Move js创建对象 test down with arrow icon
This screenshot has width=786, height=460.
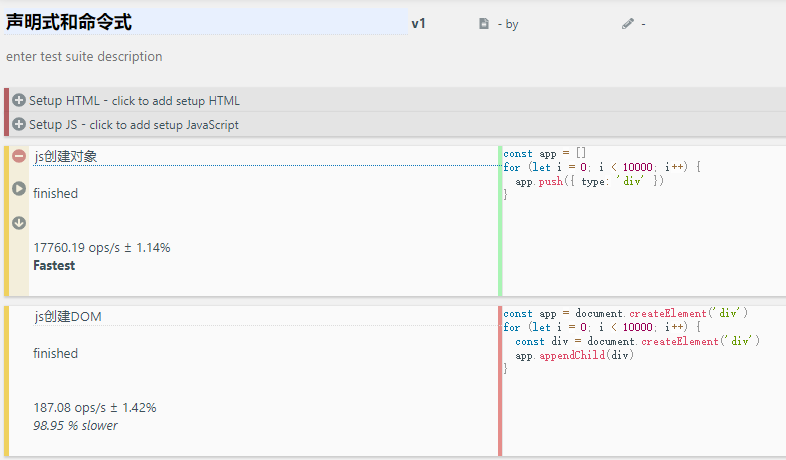tap(19, 222)
